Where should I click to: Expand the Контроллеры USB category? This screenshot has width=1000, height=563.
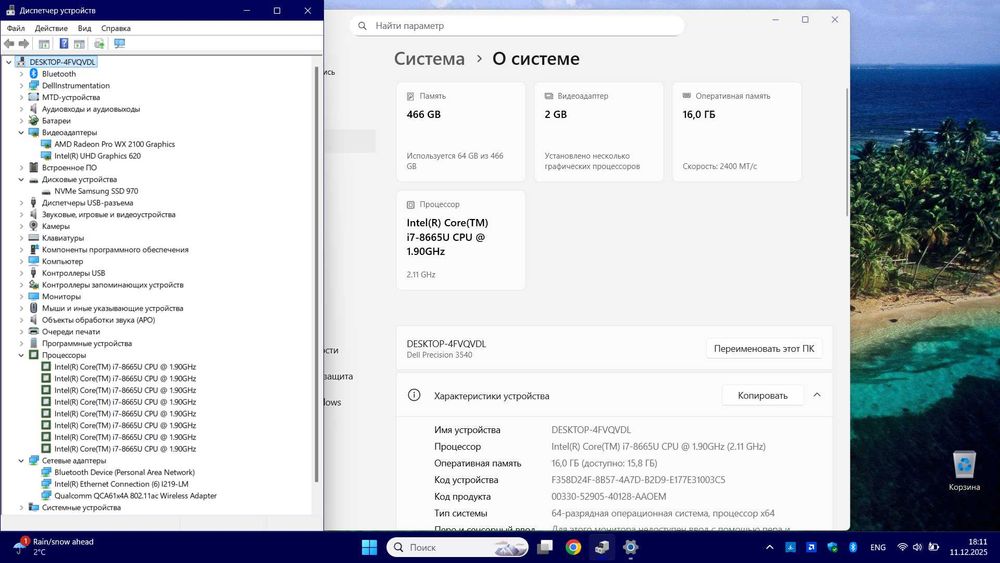21,273
